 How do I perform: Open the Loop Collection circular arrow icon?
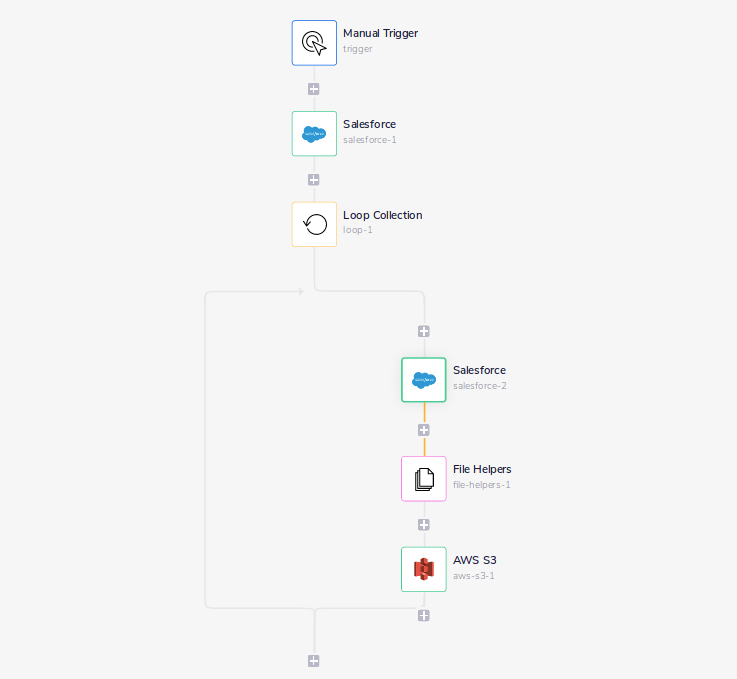pos(314,224)
